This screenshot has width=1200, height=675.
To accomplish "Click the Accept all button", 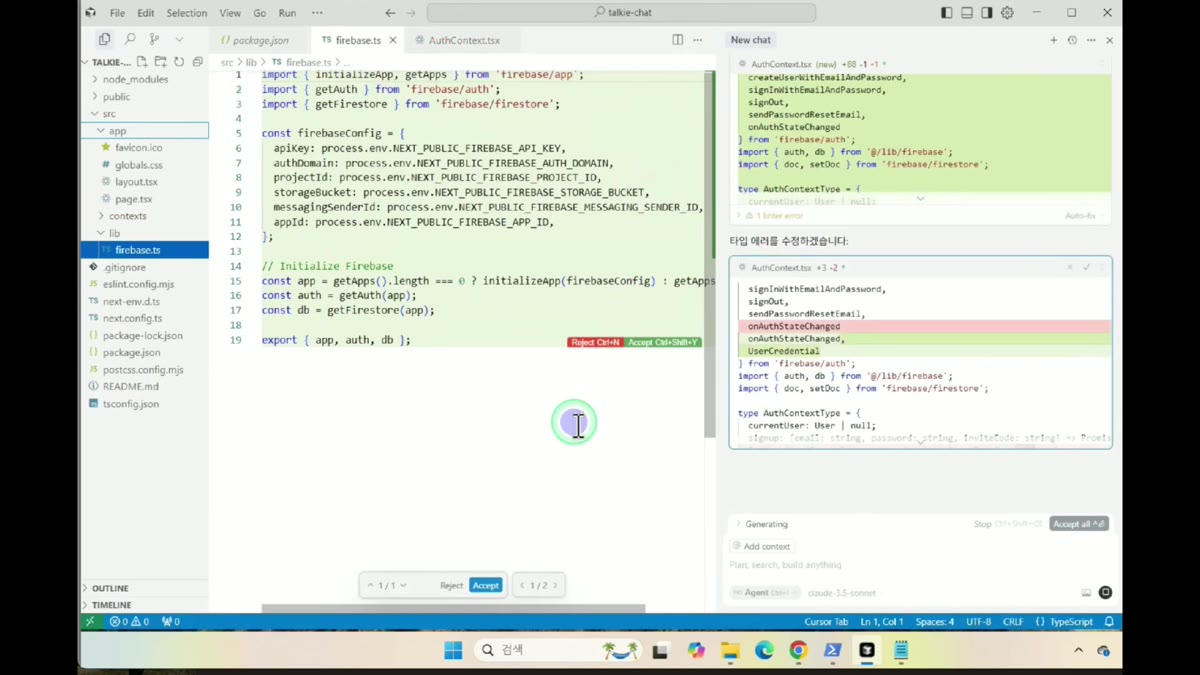I will [1079, 524].
